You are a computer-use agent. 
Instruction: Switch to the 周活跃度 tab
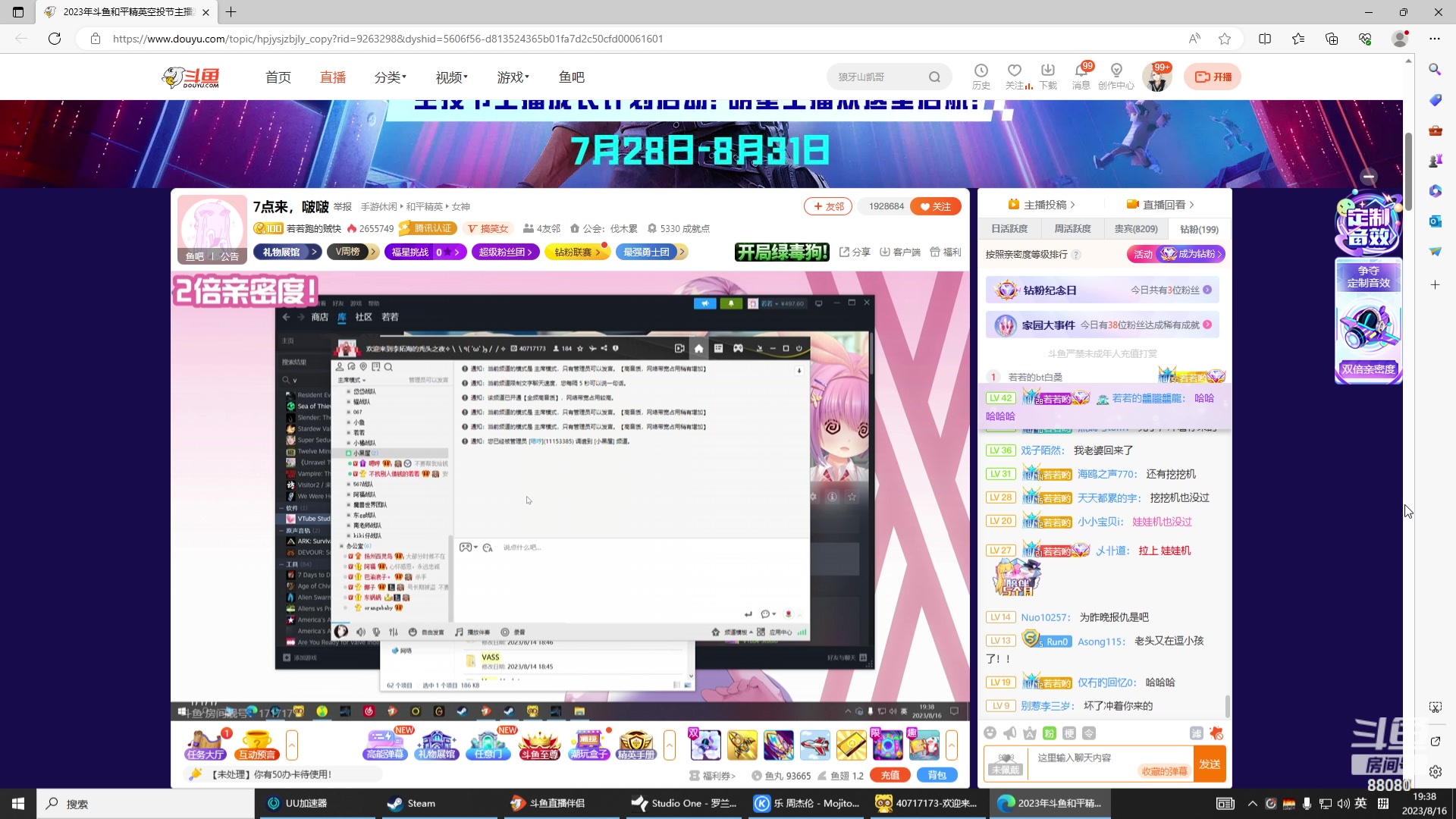pyautogui.click(x=1072, y=229)
